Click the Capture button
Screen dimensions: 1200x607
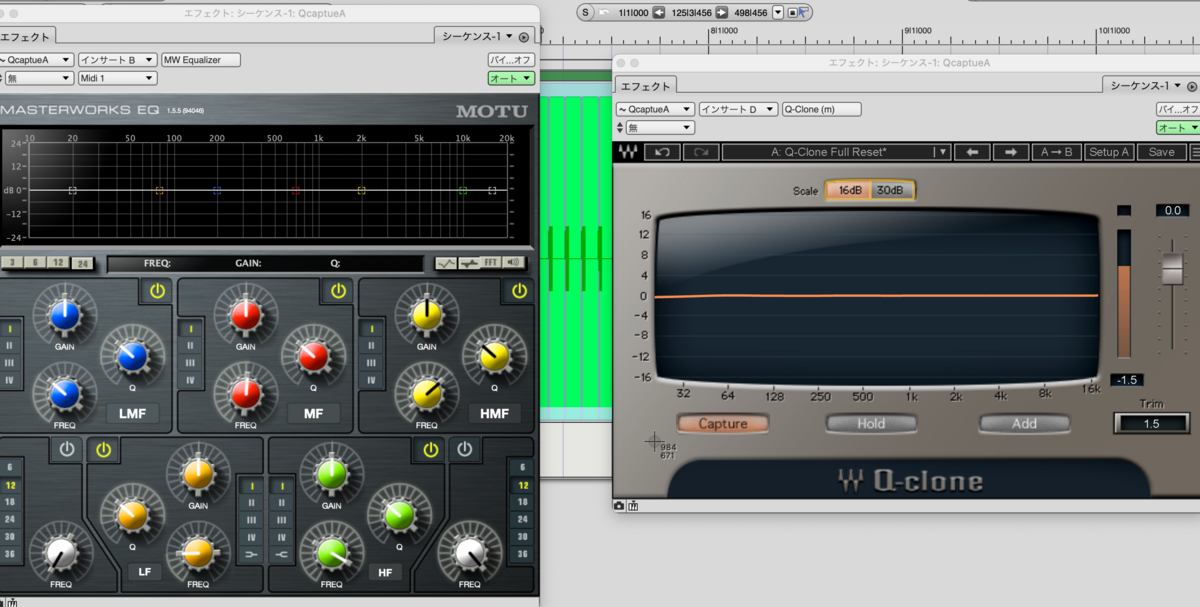(723, 423)
